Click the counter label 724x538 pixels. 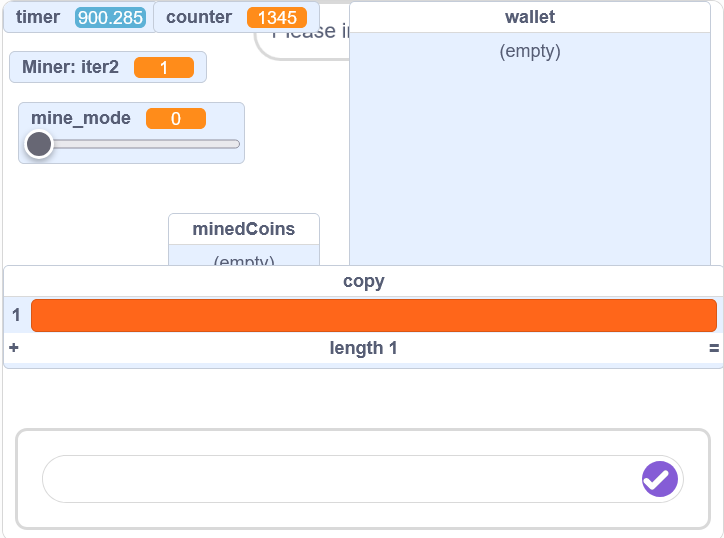[199, 17]
